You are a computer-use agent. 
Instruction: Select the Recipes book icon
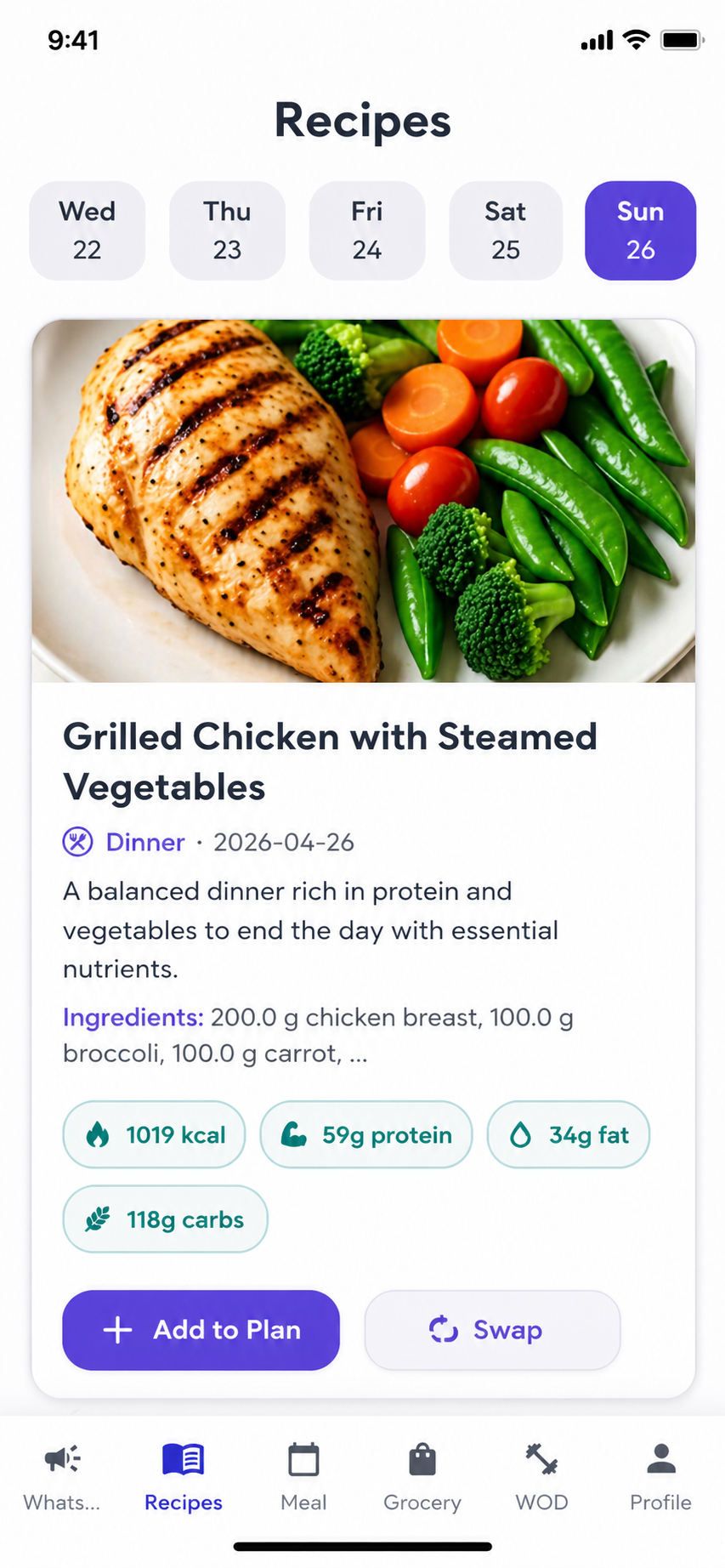(x=183, y=1458)
